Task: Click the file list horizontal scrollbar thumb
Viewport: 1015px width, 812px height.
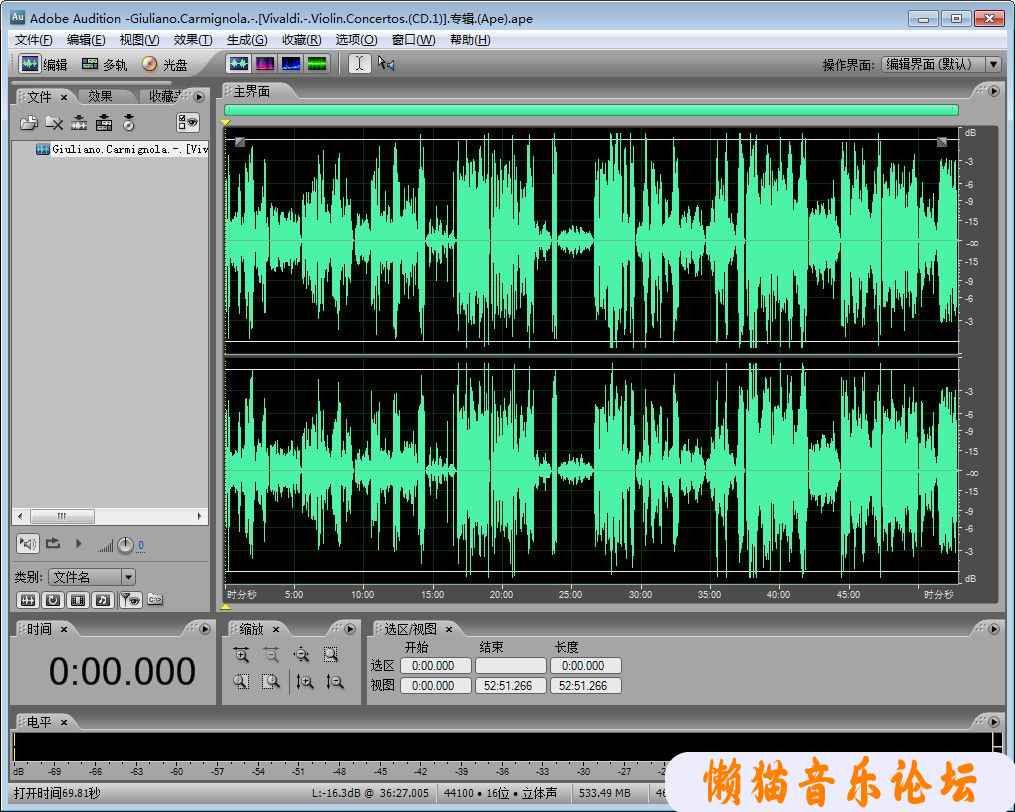Action: [63, 516]
